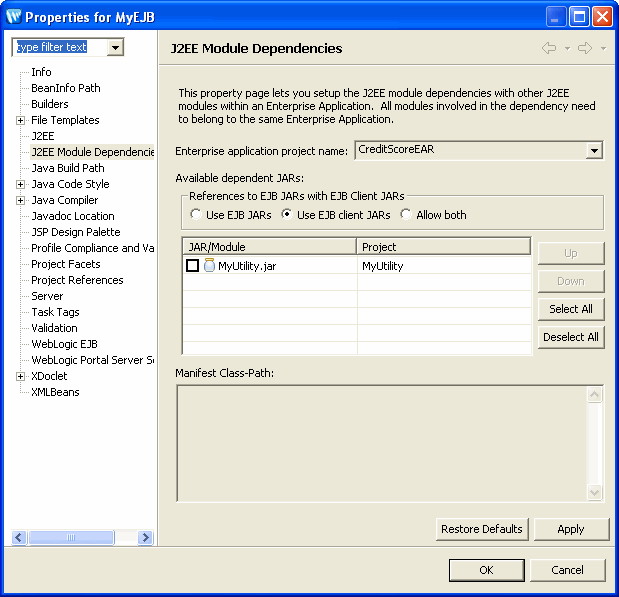Viewport: 619px width, 597px height.
Task: Select Info in the properties tree
Action: click(41, 72)
